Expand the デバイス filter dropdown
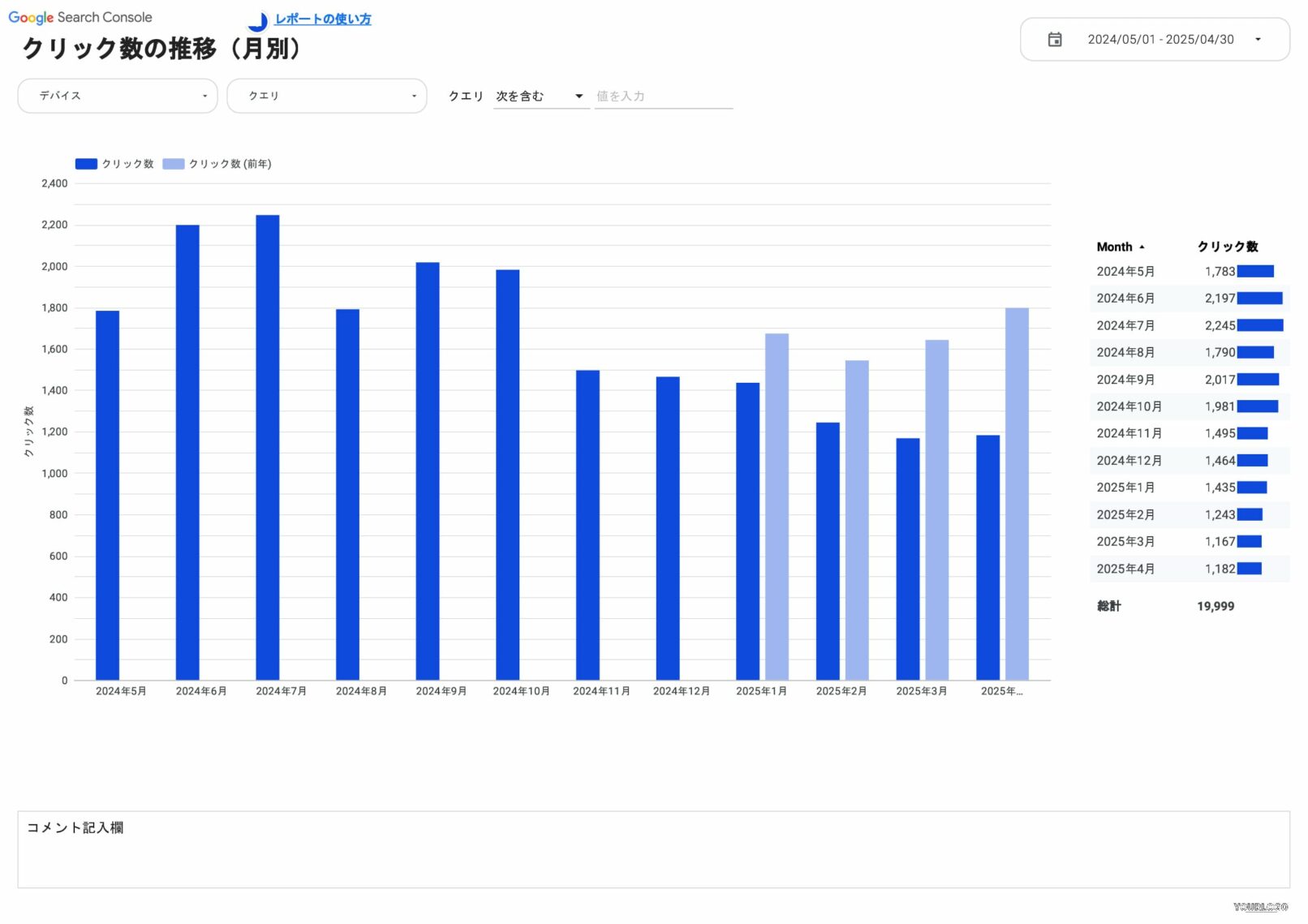The width and height of the screenshot is (1308, 924). (117, 95)
